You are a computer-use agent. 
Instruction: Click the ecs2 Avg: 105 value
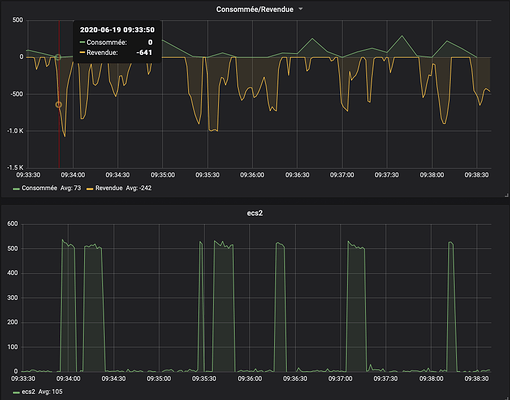click(x=50, y=392)
